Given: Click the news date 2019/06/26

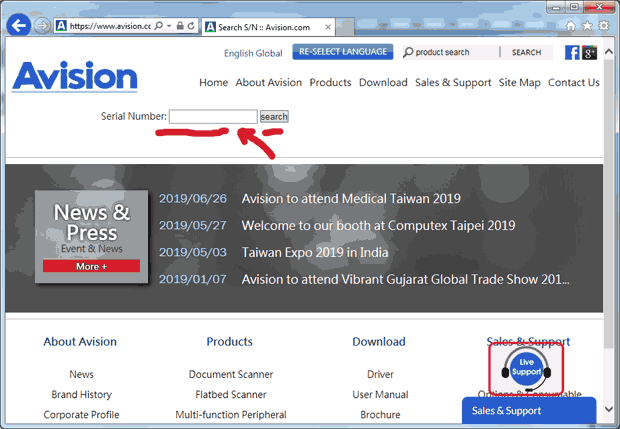Looking at the screenshot, I should click(193, 198).
